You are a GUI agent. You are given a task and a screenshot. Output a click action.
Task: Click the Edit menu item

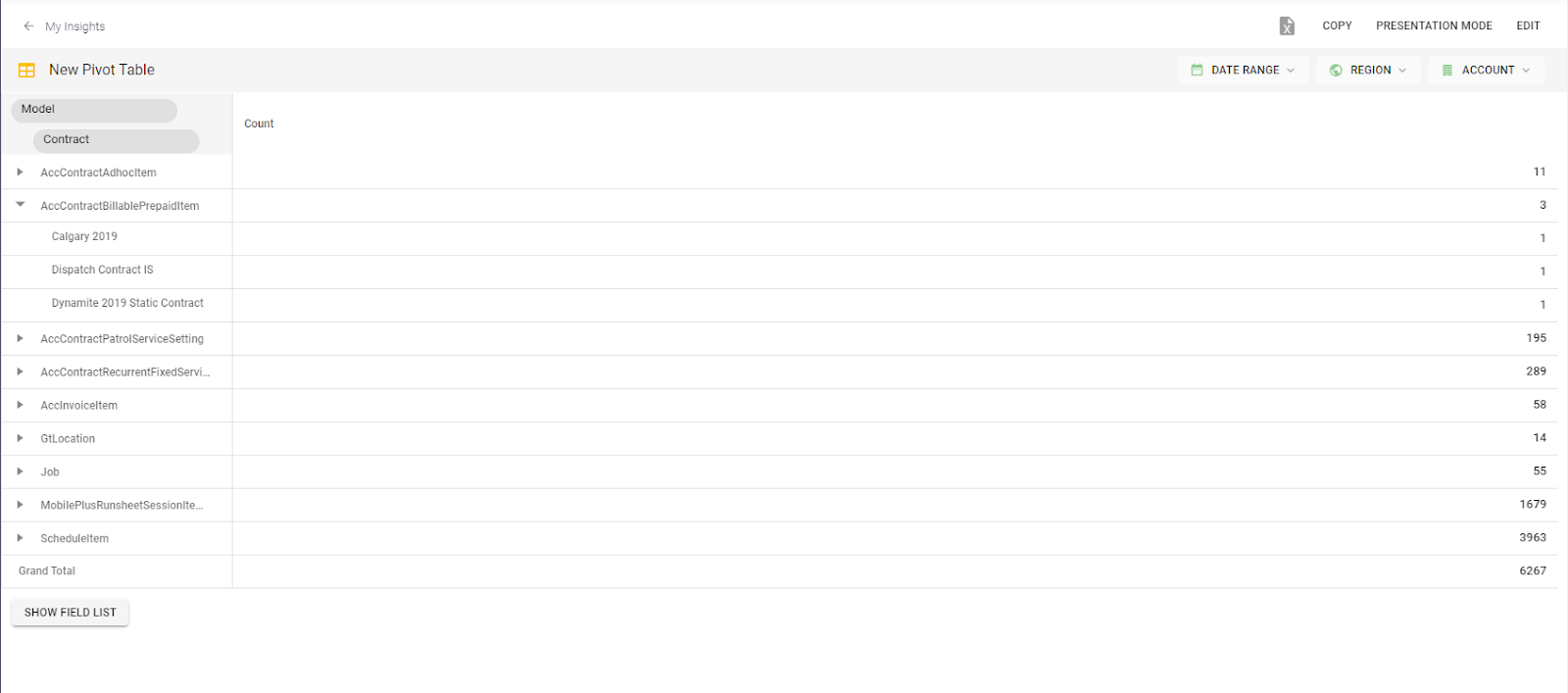pos(1527,25)
